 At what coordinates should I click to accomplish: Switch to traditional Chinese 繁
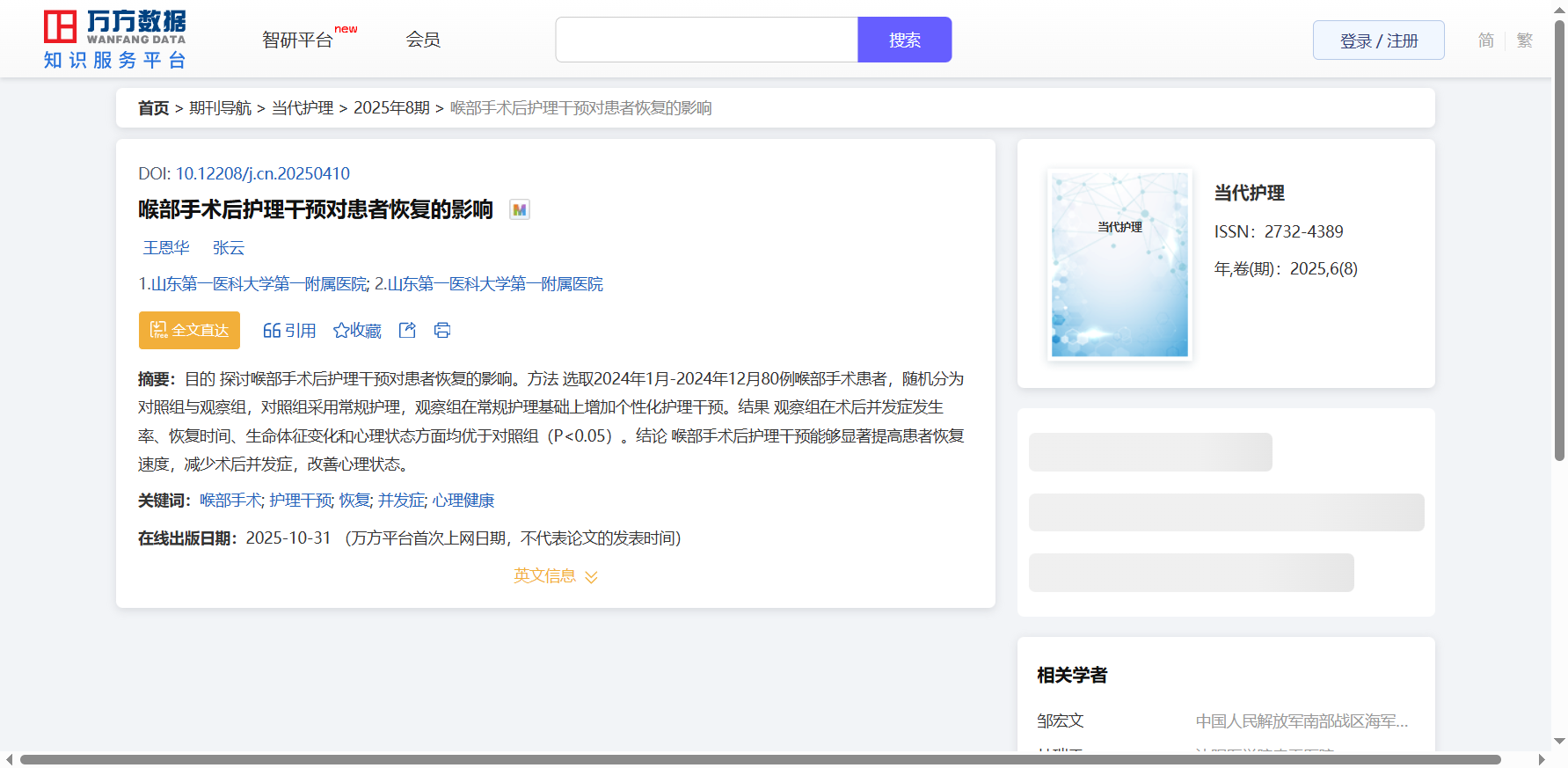coord(1524,40)
